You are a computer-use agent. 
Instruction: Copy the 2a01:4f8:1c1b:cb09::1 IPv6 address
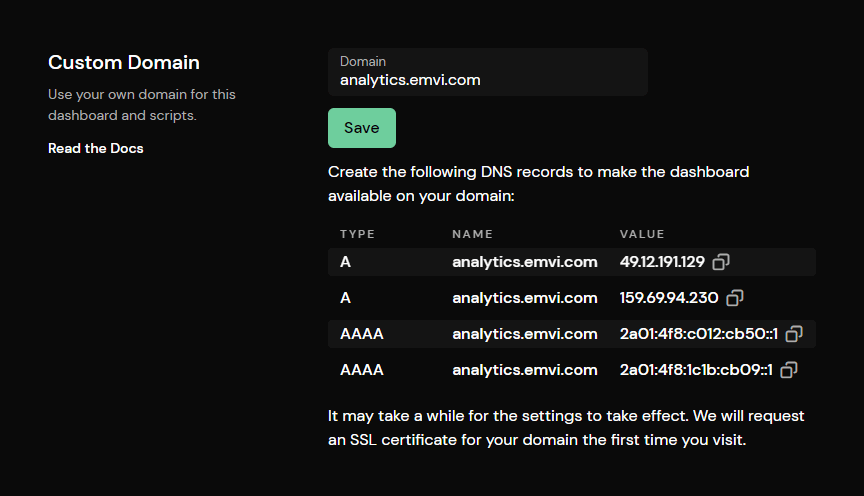coord(789,370)
